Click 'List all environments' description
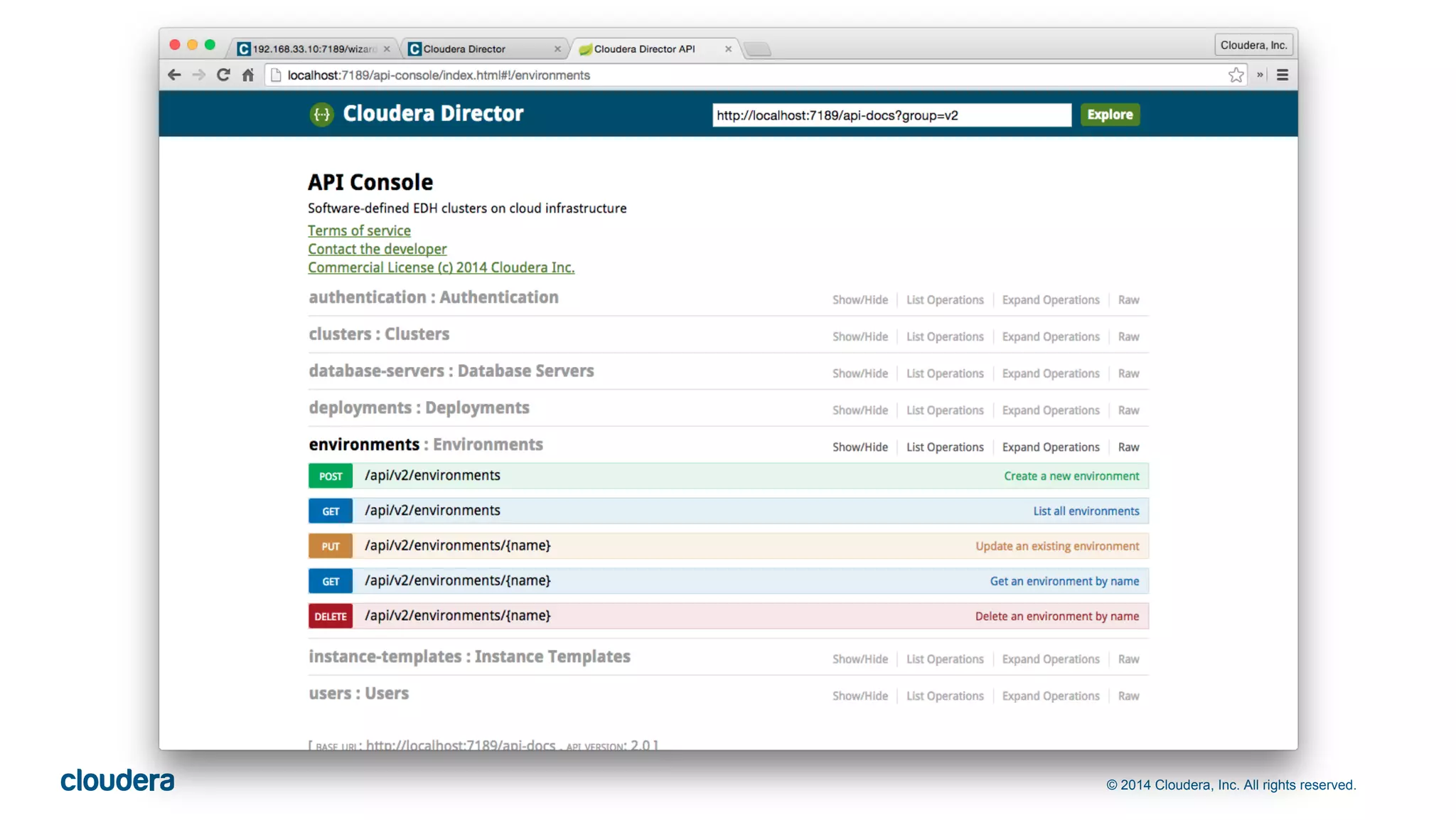The height and width of the screenshot is (820, 1456). click(1086, 511)
